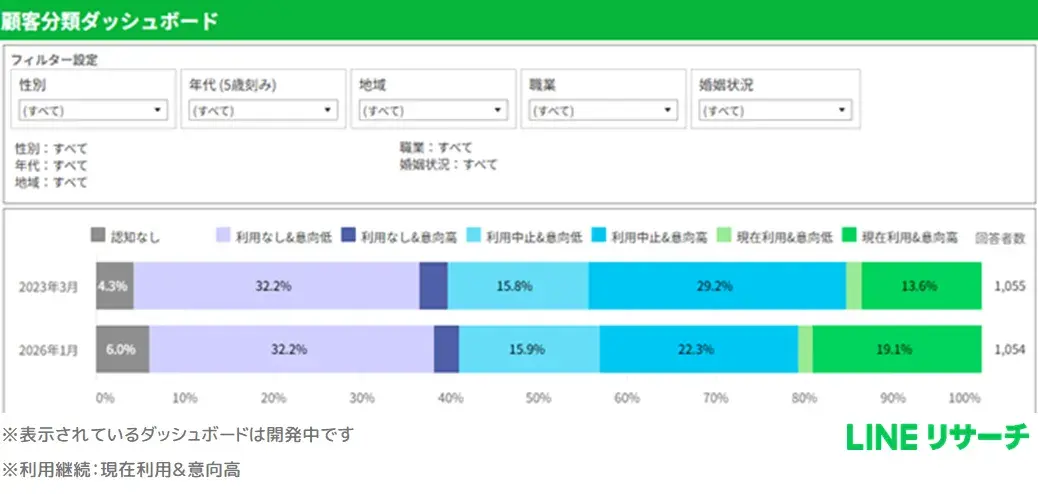Open the 性別 filter dropdown
The image size is (1038, 494).
pyautogui.click(x=93, y=111)
